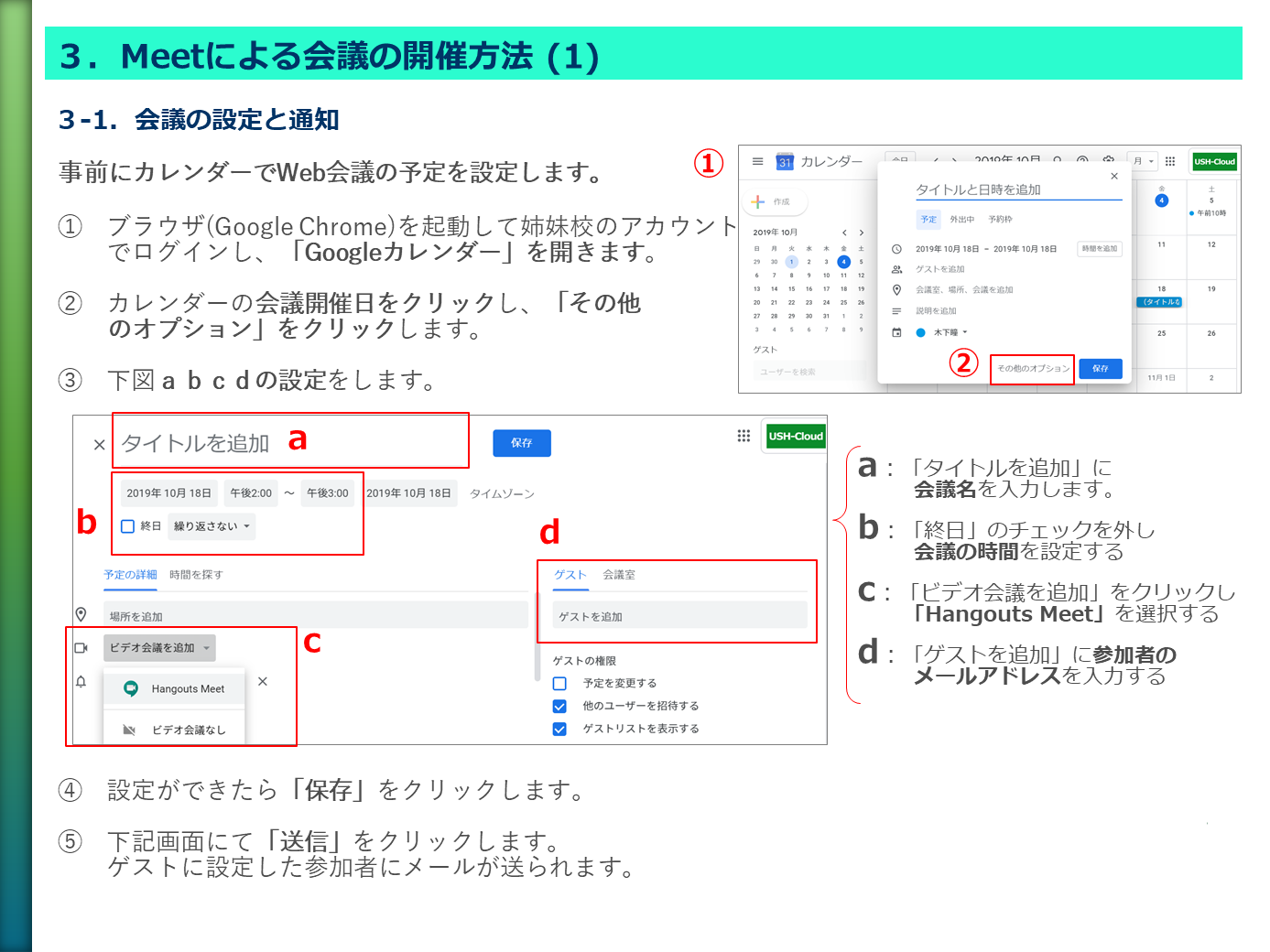
Task: Switch to the 外出中 tab
Action: tap(962, 220)
